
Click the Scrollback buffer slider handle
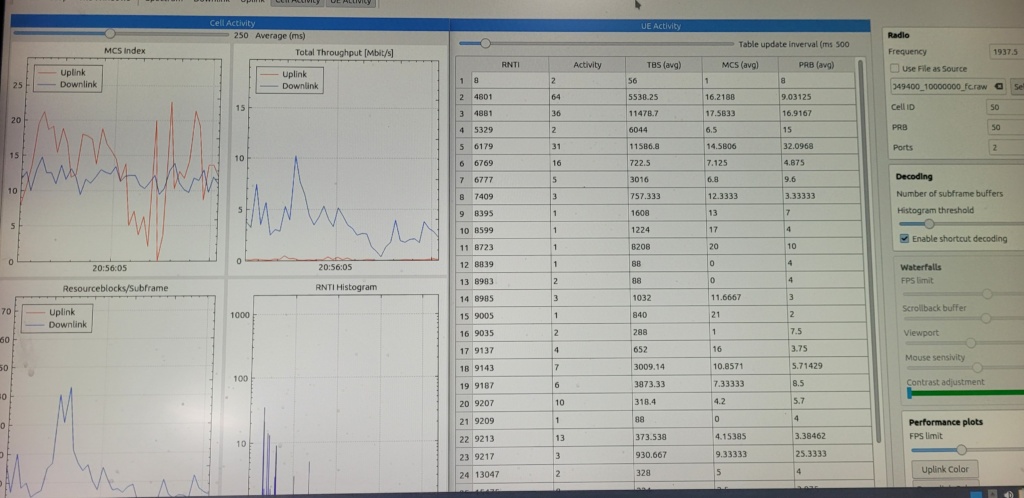[985, 319]
